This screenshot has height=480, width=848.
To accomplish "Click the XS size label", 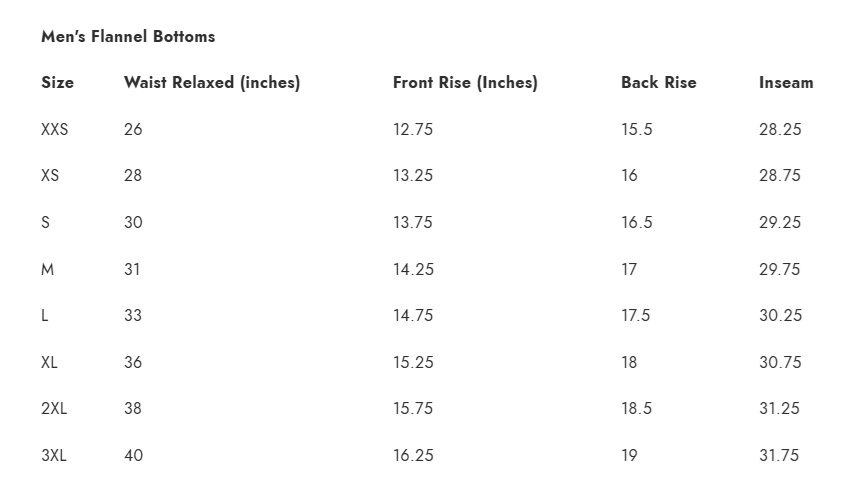I will [50, 175].
